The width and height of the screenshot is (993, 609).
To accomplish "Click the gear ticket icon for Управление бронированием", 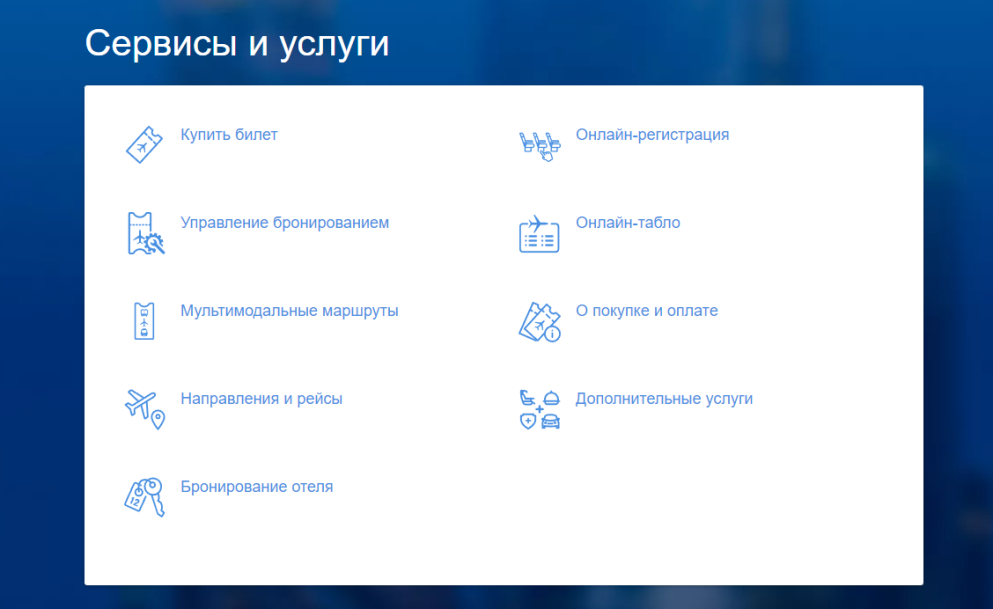I will 144,233.
